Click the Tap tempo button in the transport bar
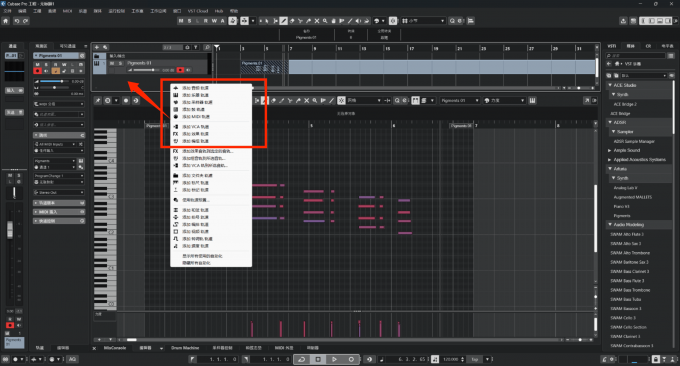 (475, 359)
